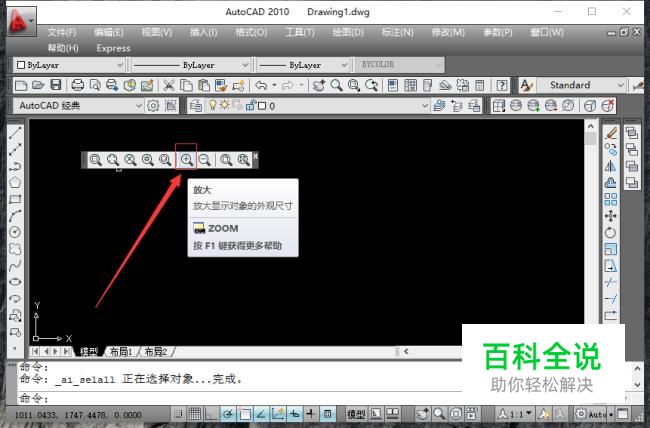Open the Layer Properties Manager icon

coord(196,106)
